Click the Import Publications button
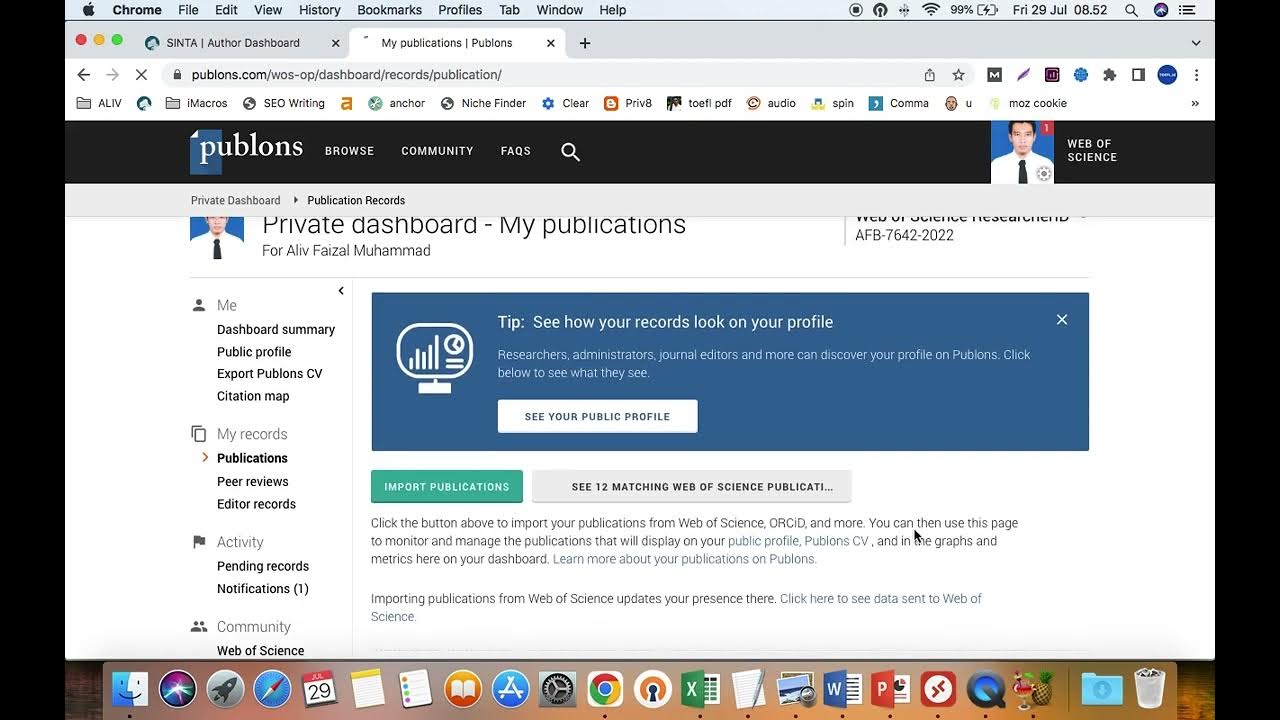 click(x=447, y=486)
